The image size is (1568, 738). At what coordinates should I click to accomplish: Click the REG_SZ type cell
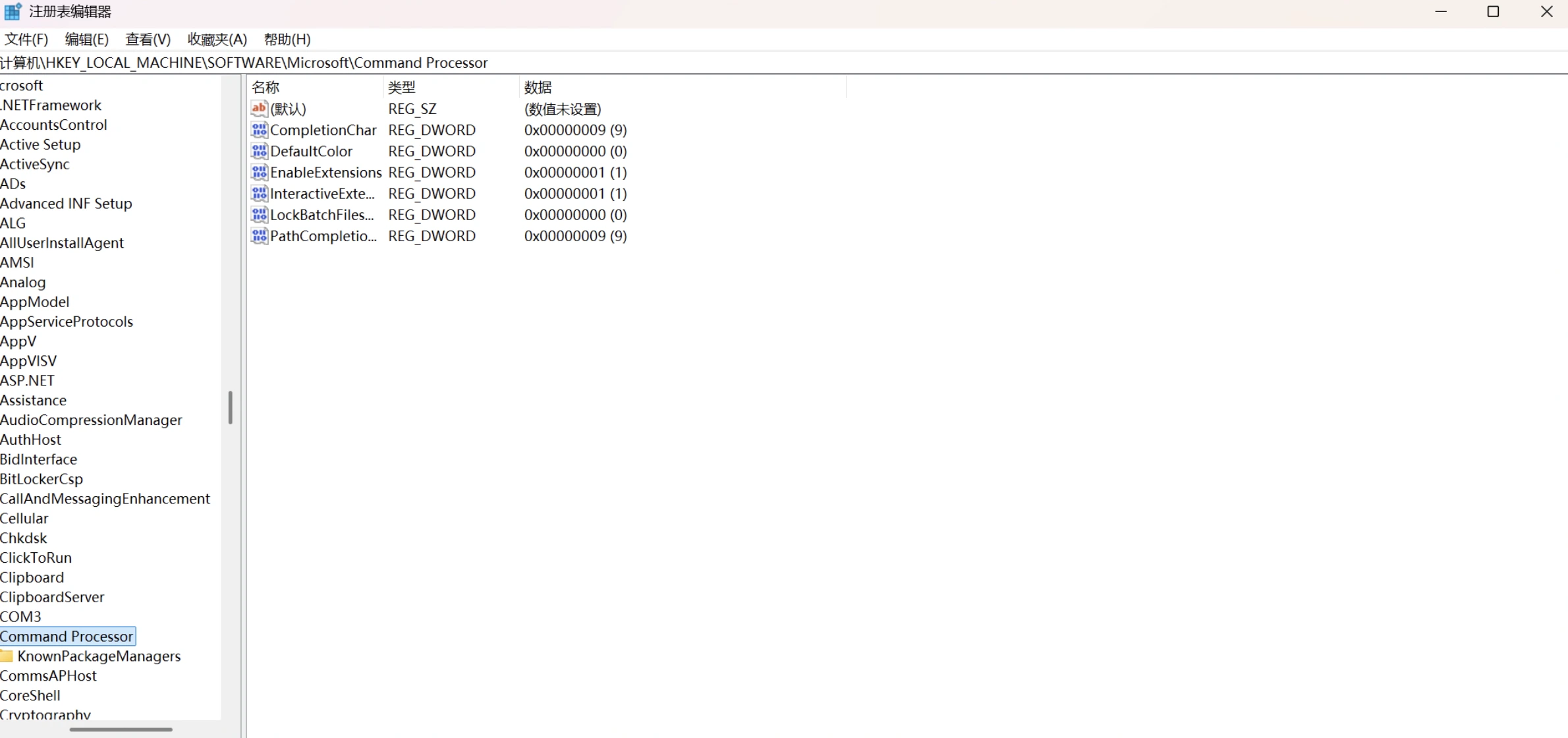412,109
